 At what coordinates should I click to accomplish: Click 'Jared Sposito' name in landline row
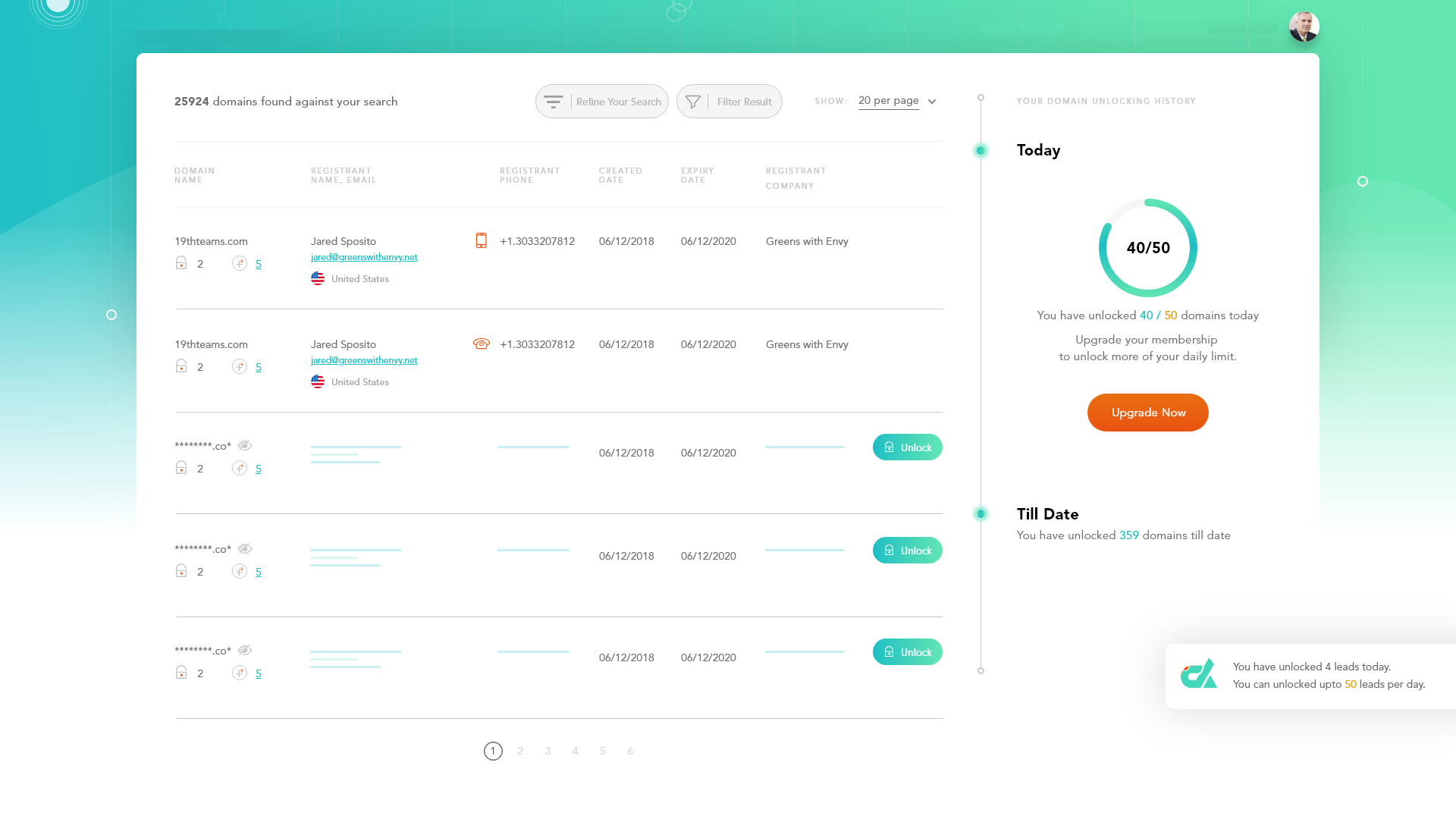click(x=344, y=344)
